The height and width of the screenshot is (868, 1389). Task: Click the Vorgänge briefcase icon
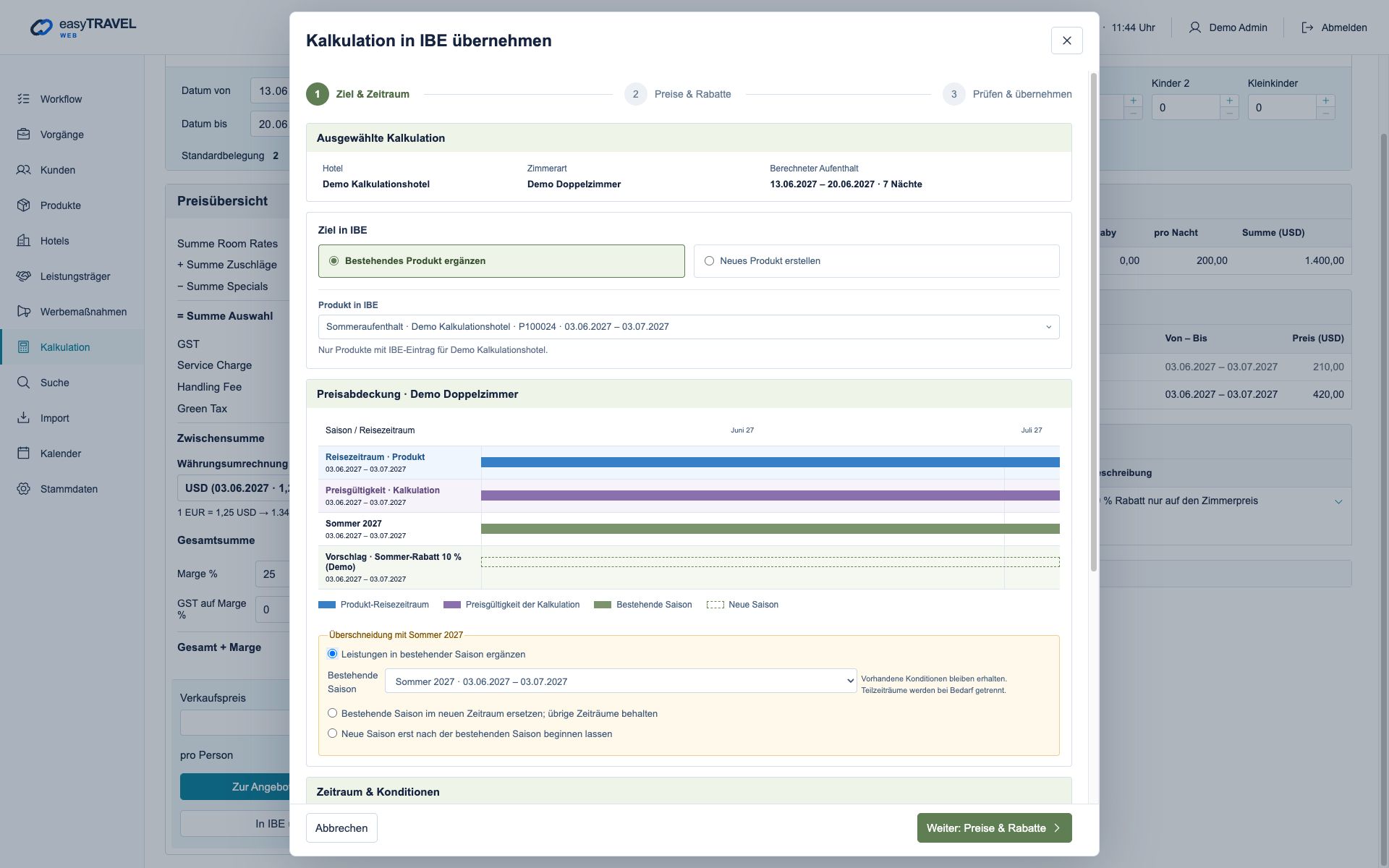coord(23,135)
